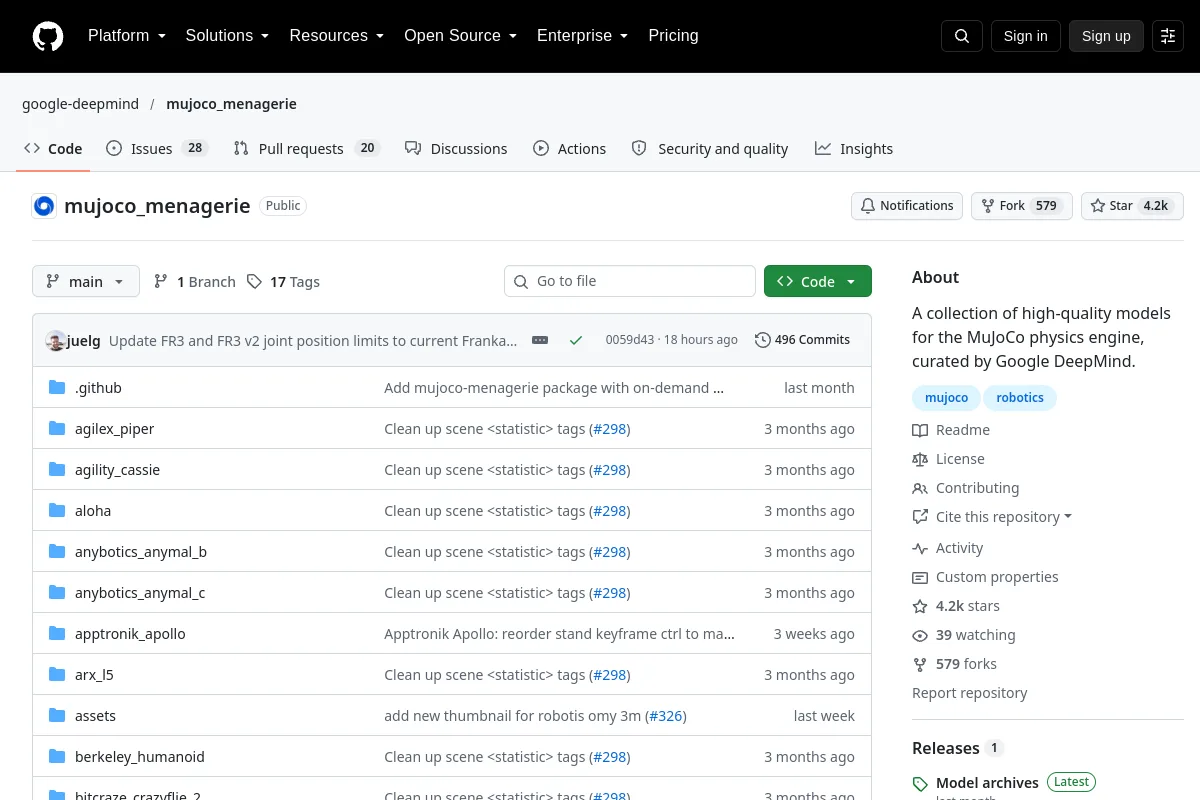The image size is (1200, 800).
Task: Open the Platform dropdown menu
Action: 126,36
